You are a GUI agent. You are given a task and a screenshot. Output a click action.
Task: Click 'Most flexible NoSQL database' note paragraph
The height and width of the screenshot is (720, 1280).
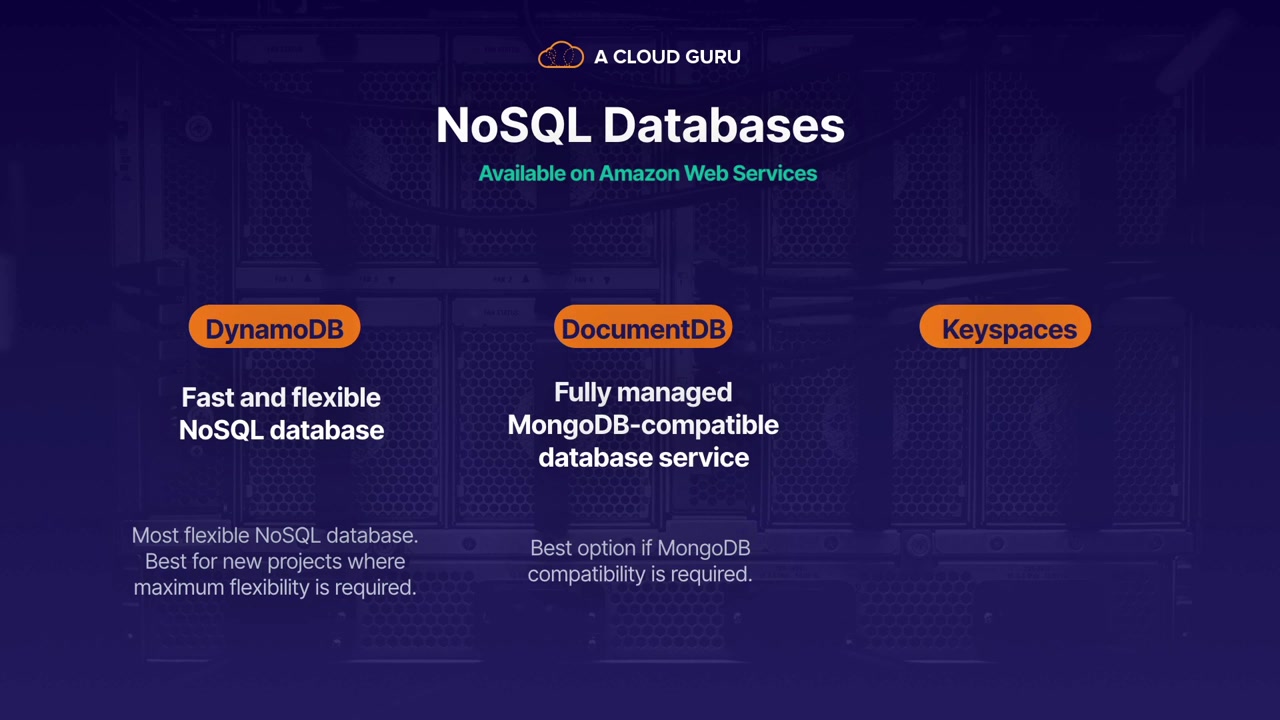275,561
